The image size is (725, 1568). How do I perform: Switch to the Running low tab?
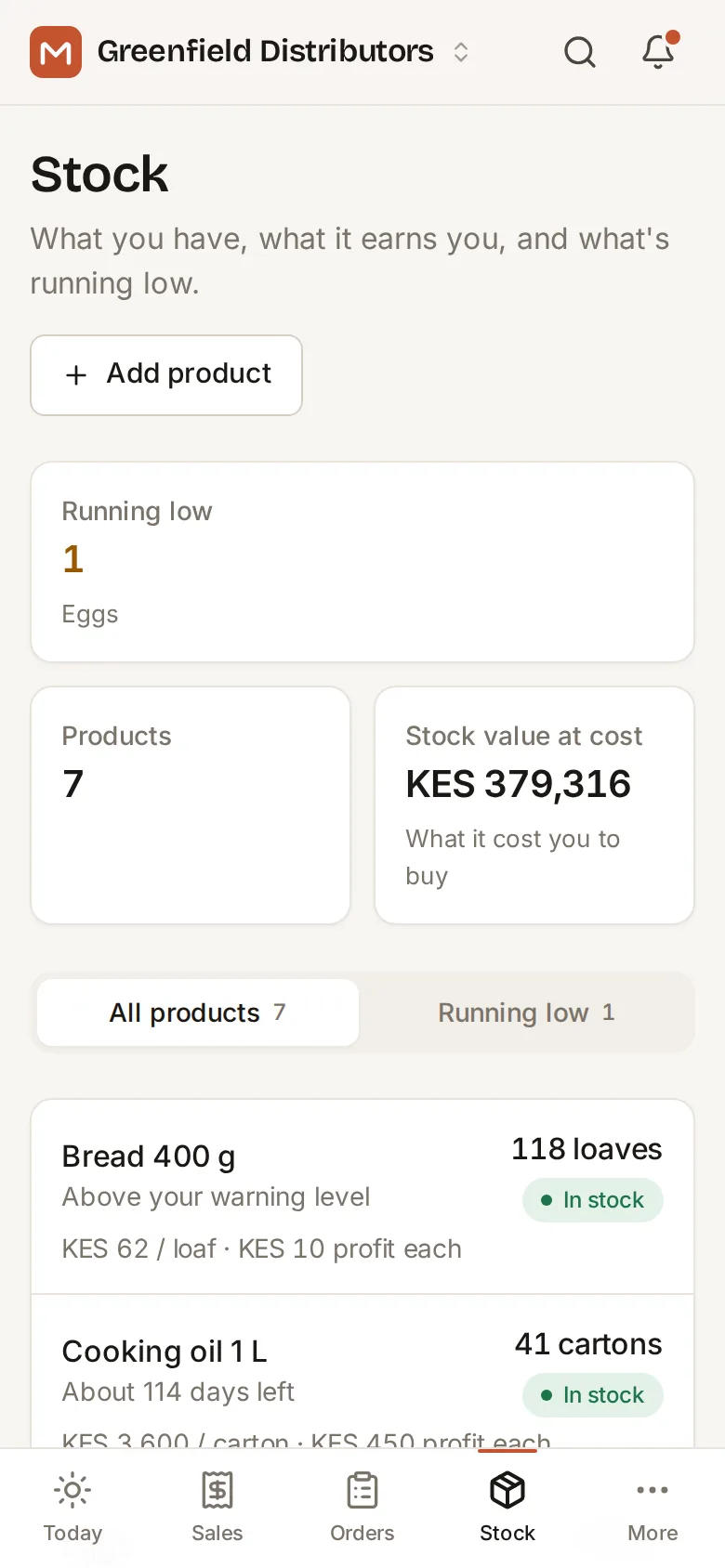[x=527, y=1013]
